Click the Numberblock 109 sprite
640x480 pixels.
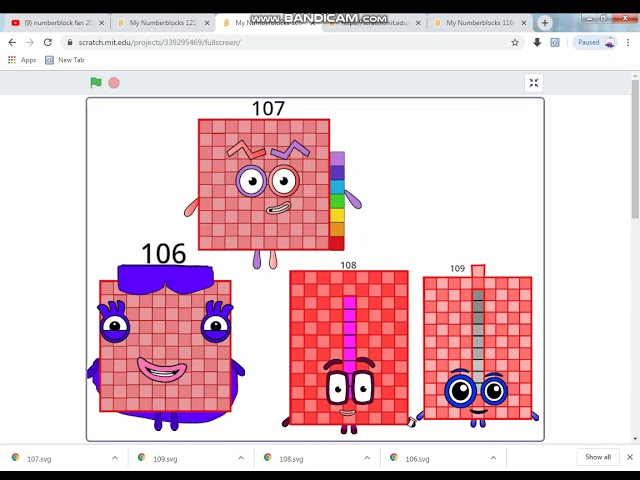pyautogui.click(x=478, y=347)
